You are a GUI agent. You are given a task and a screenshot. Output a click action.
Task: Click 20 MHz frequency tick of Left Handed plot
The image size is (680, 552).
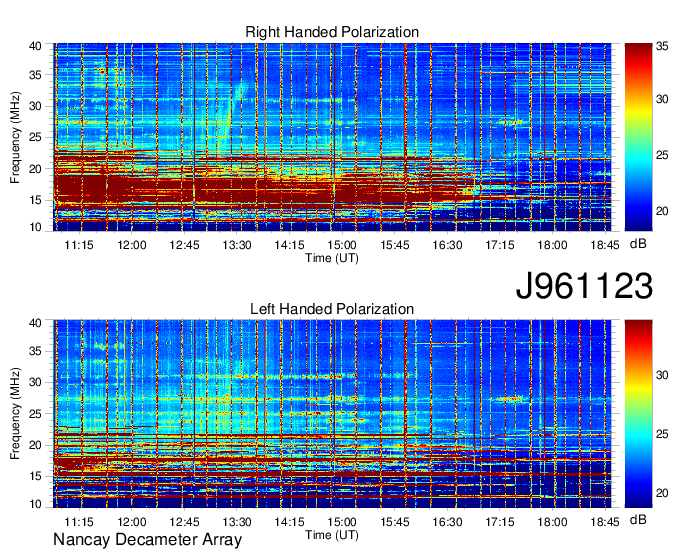click(35, 445)
